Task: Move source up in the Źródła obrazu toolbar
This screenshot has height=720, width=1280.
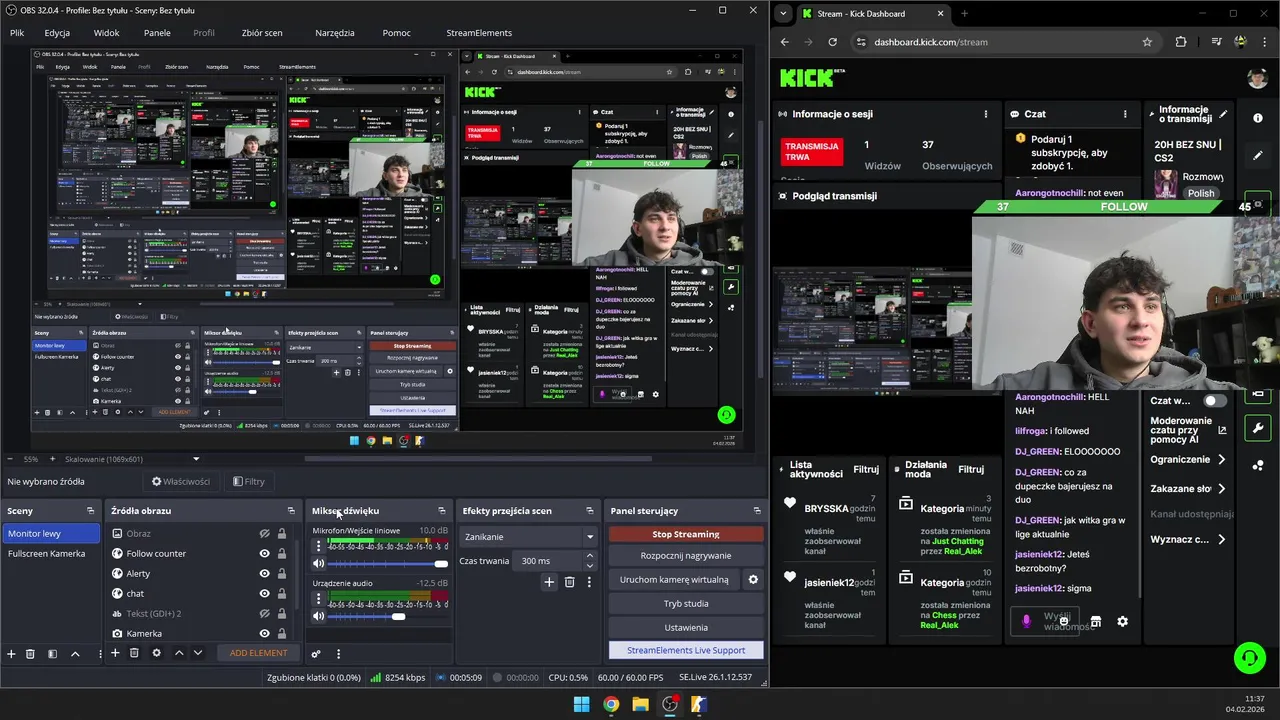Action: [x=179, y=653]
